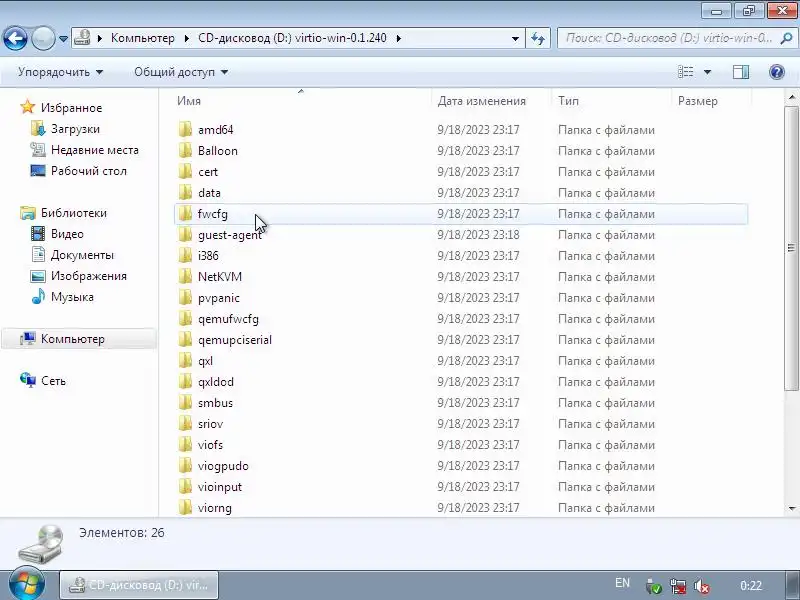Click the vertical scrollbar thumb in file list

point(791,248)
